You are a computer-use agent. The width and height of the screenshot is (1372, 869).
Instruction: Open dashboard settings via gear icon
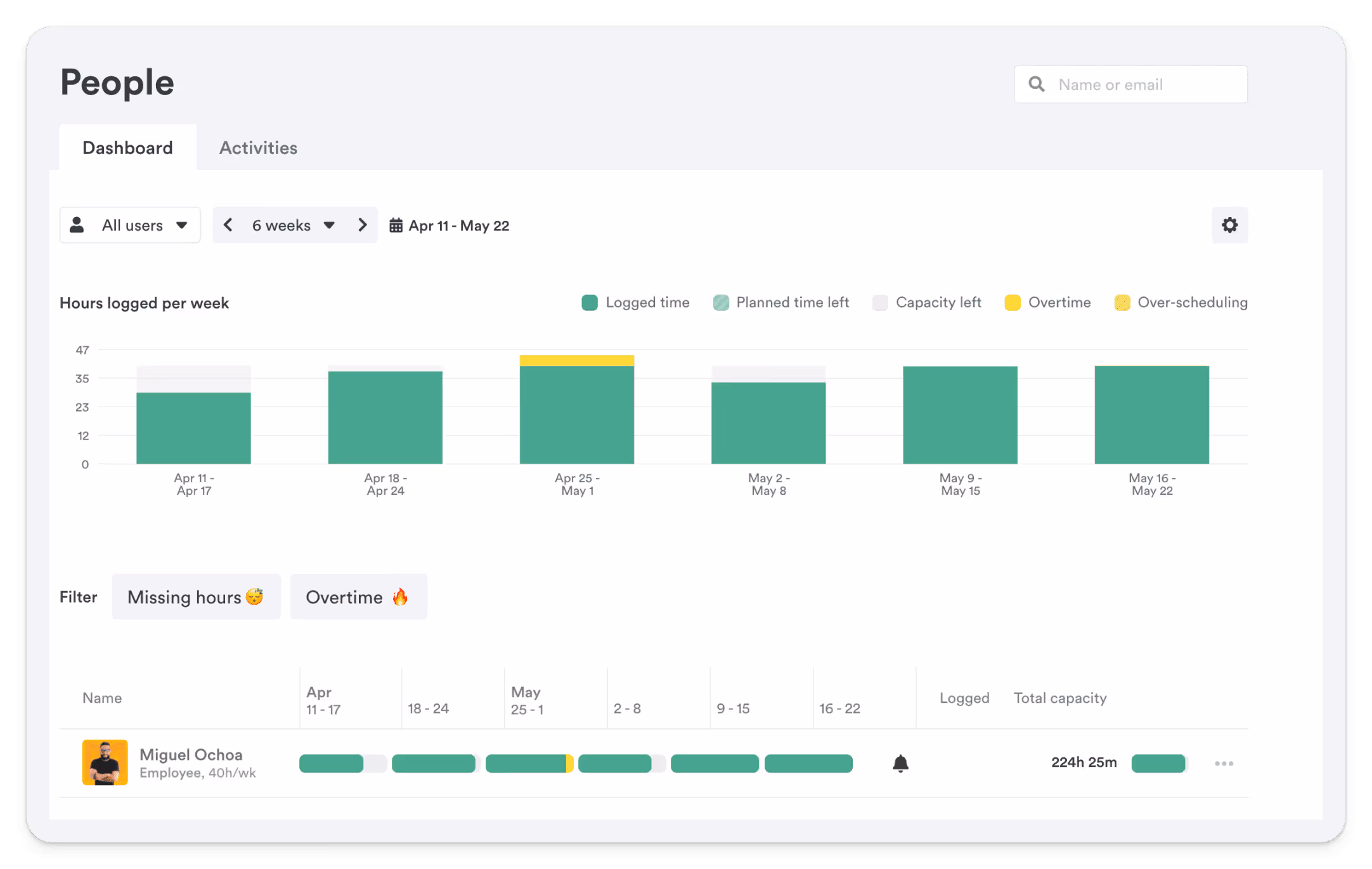point(1229,225)
